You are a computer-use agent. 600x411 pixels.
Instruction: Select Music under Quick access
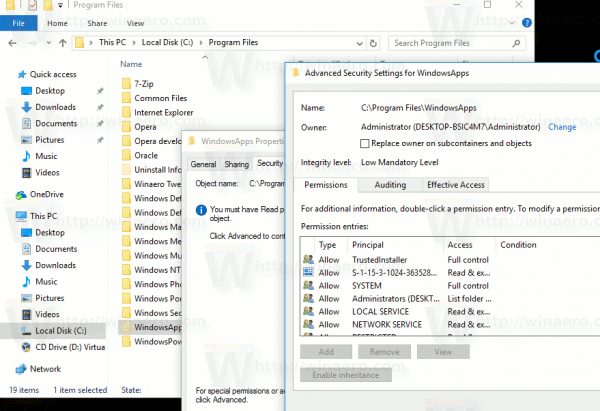point(46,156)
